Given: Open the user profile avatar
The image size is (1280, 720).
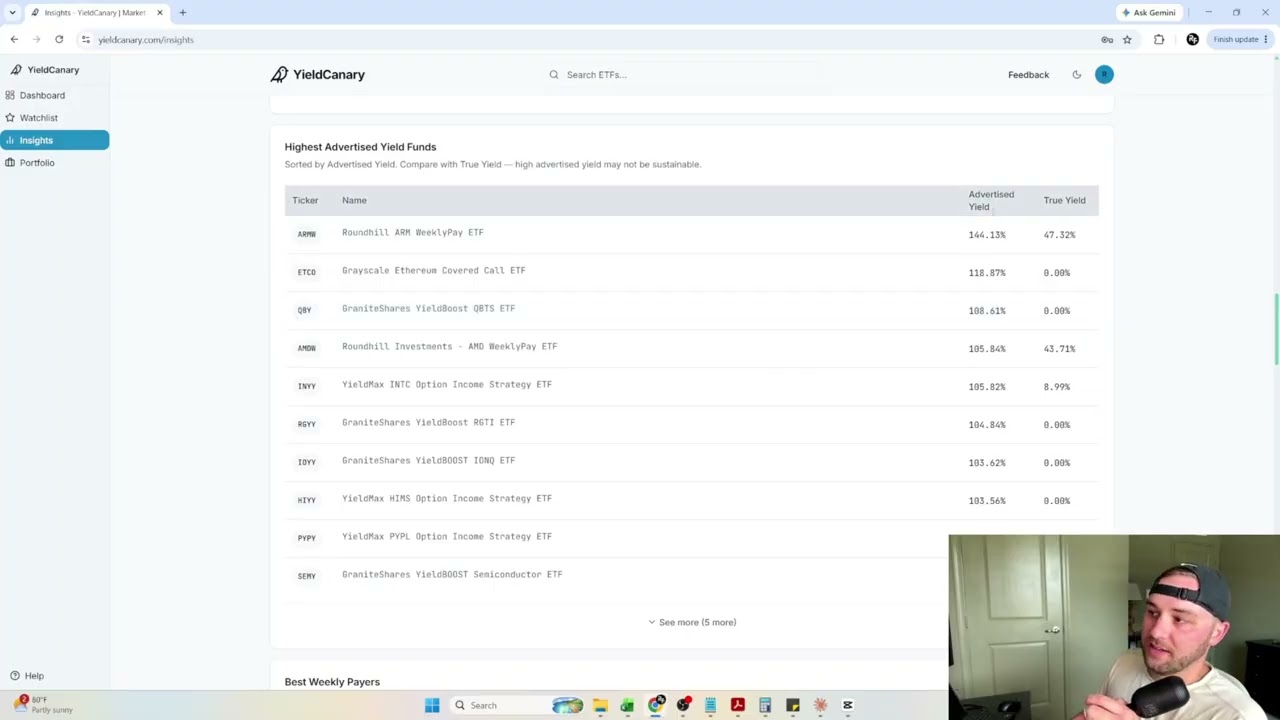Looking at the screenshot, I should click(1104, 75).
